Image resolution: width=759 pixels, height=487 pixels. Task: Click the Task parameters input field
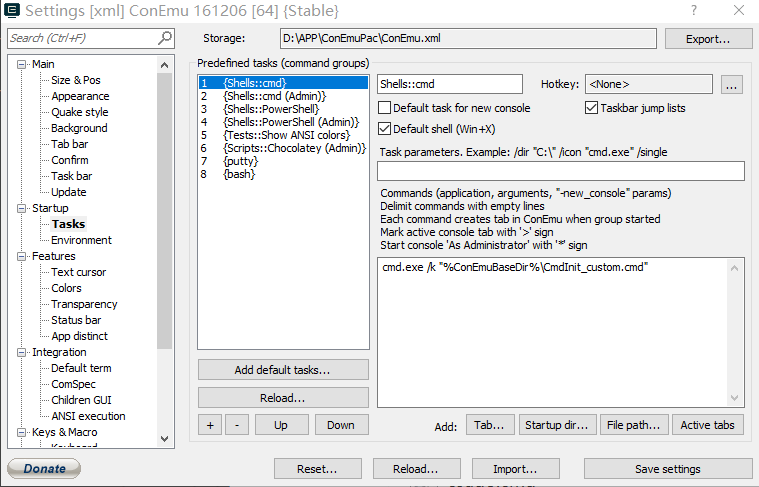[561, 171]
